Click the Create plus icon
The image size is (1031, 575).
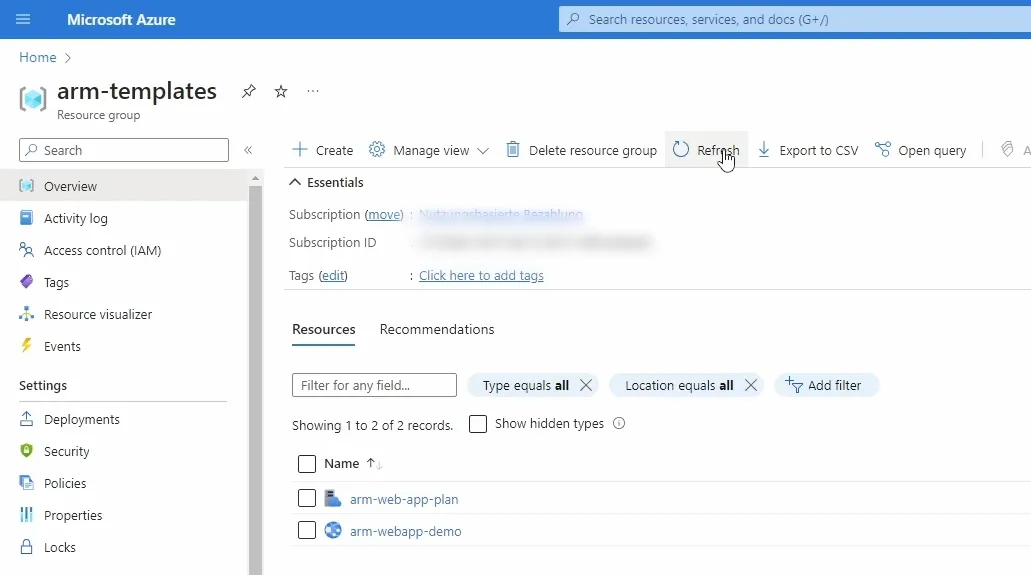pyautogui.click(x=299, y=149)
